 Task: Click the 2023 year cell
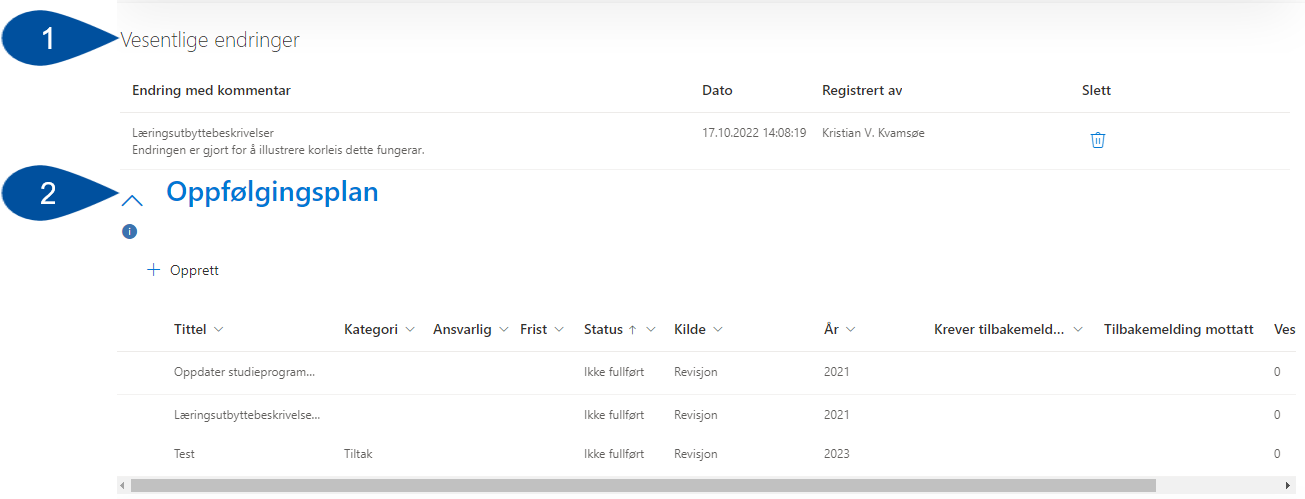coord(837,454)
